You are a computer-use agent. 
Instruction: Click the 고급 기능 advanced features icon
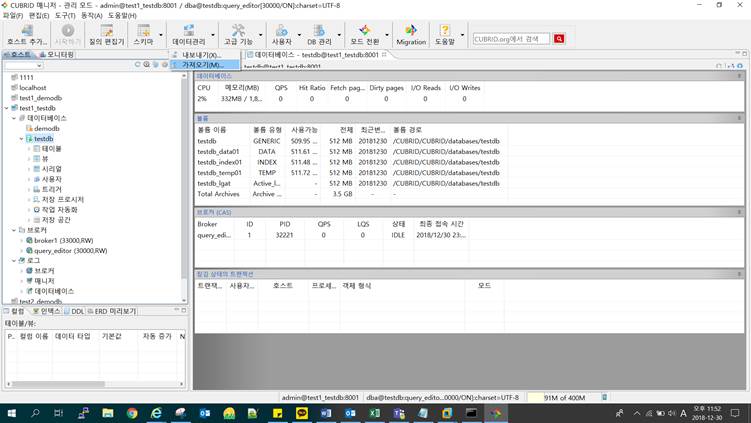pyautogui.click(x=238, y=34)
